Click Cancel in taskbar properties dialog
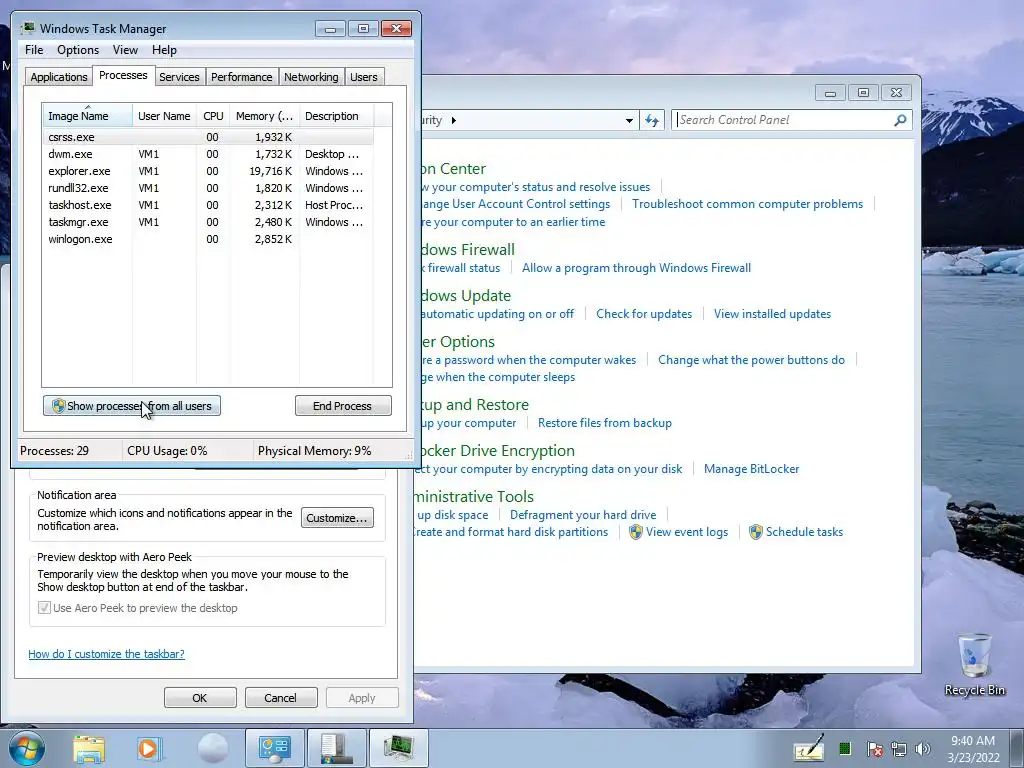Image resolution: width=1024 pixels, height=768 pixels. point(281,697)
